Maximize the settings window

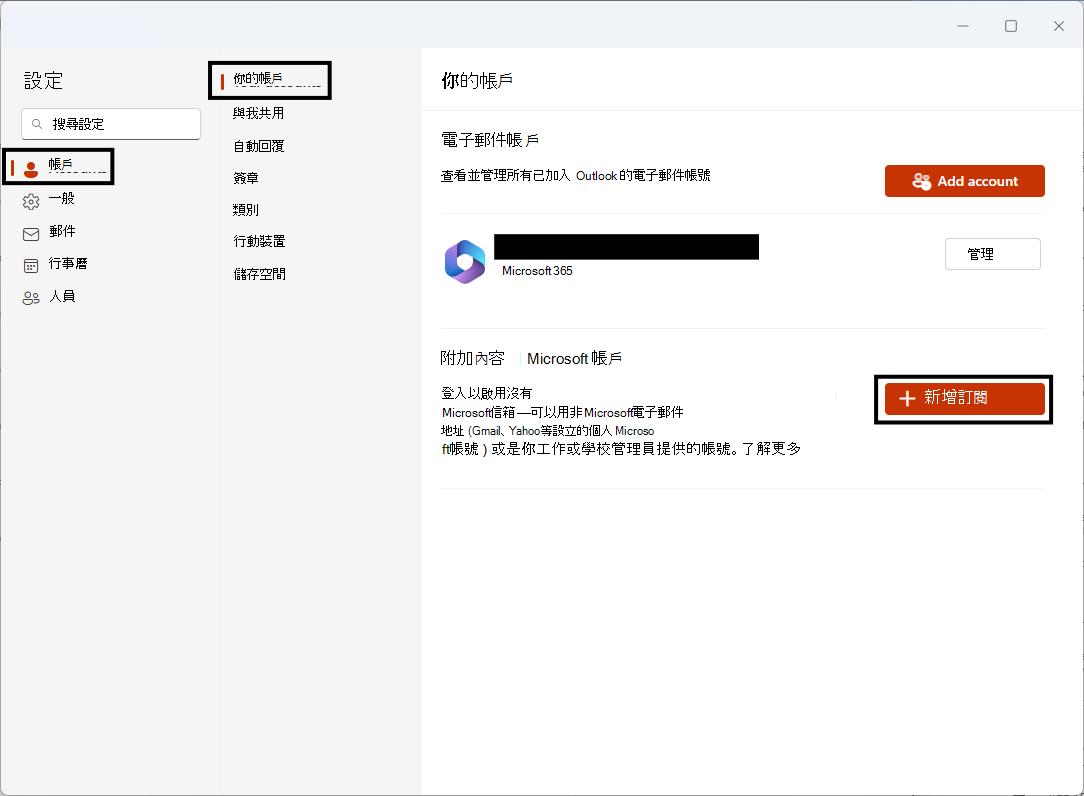click(1011, 26)
